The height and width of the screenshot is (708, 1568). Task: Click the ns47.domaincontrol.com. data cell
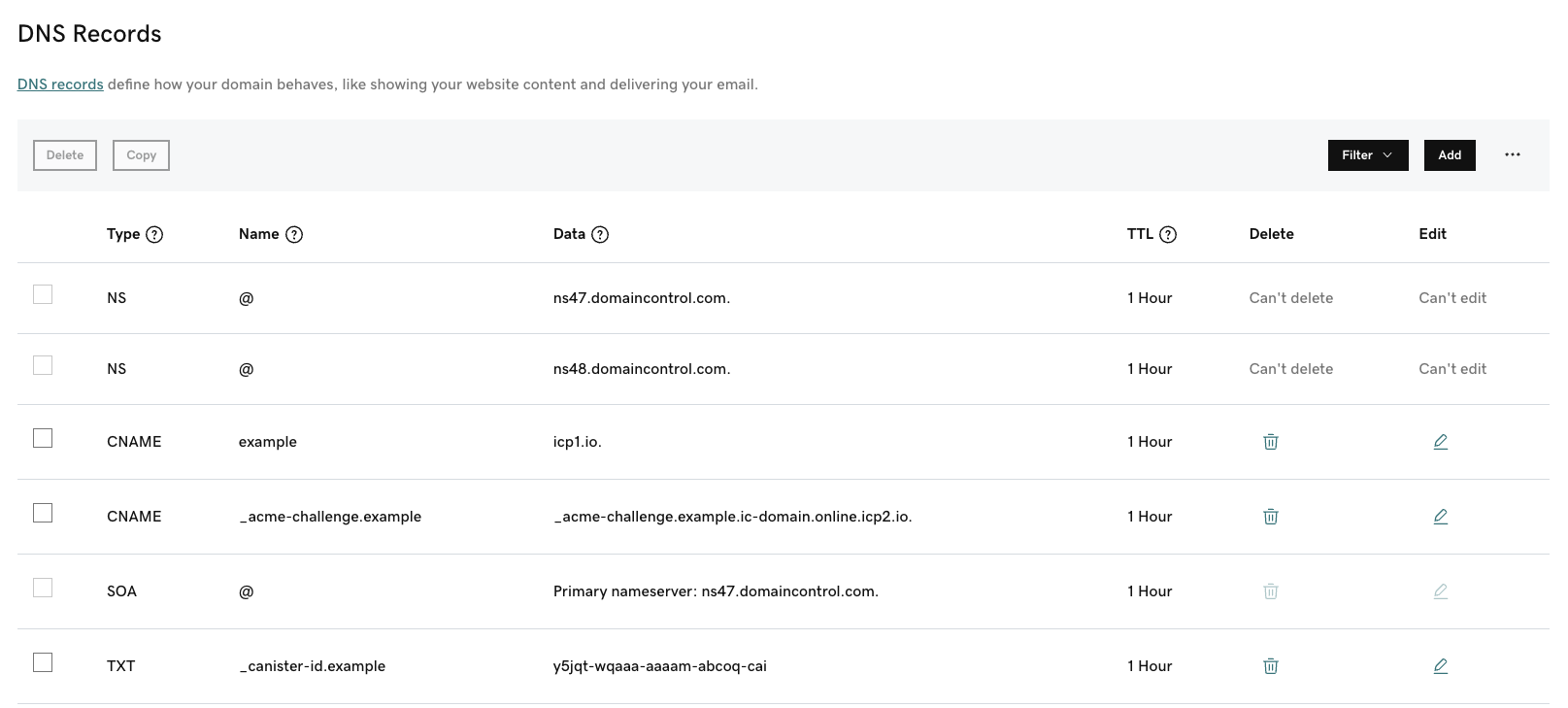pyautogui.click(x=642, y=298)
